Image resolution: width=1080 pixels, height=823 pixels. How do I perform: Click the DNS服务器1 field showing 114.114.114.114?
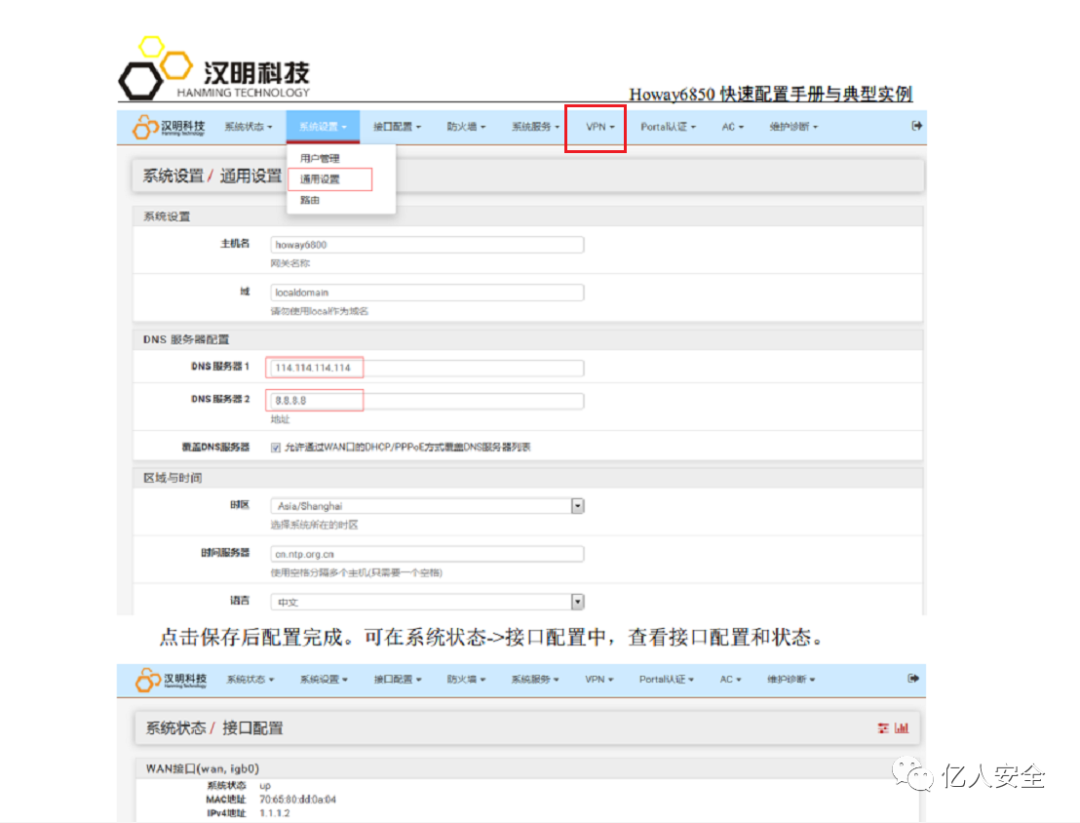tap(315, 367)
